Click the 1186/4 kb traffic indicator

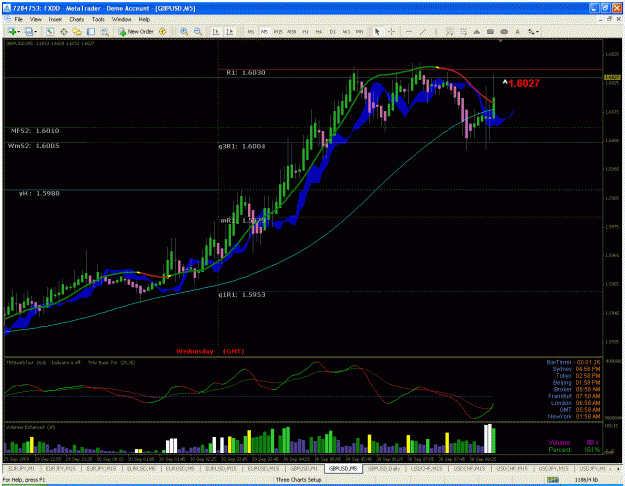[x=587, y=480]
